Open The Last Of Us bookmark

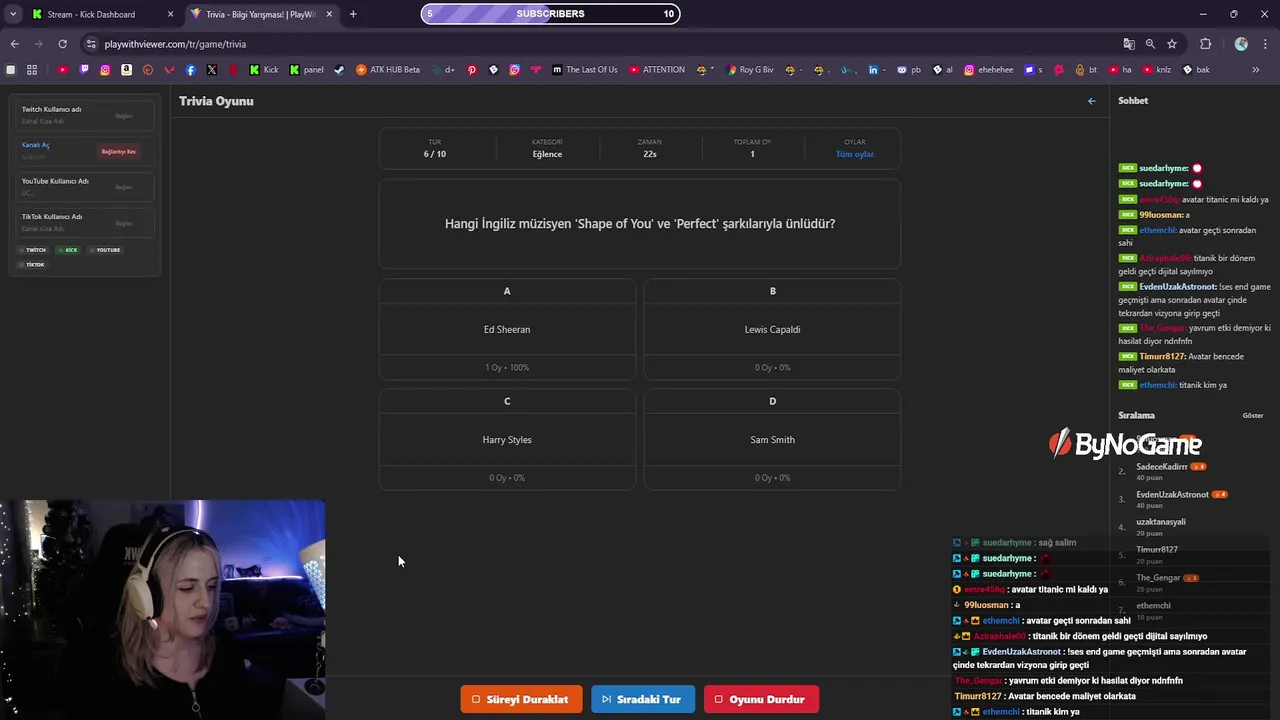tap(585, 70)
